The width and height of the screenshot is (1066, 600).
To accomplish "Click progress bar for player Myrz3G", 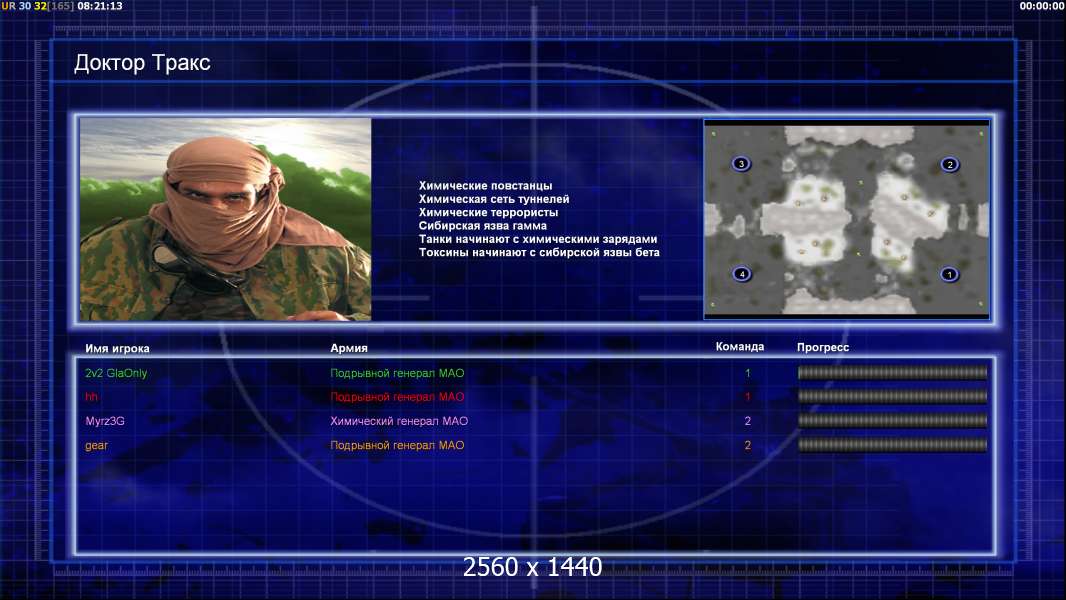I will pyautogui.click(x=892, y=421).
